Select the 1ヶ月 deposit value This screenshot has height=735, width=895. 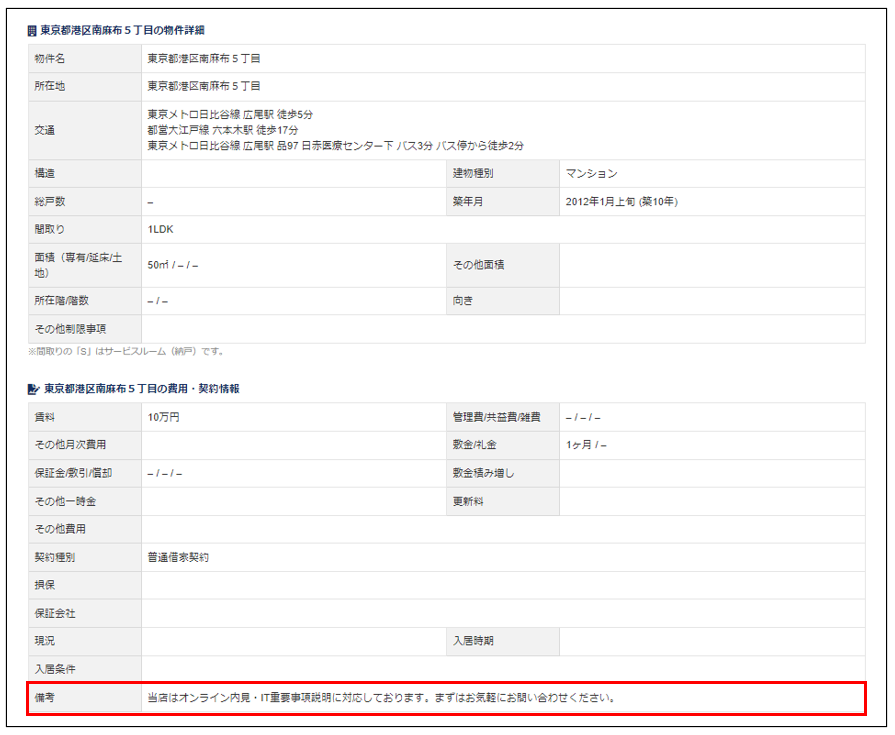pos(586,445)
